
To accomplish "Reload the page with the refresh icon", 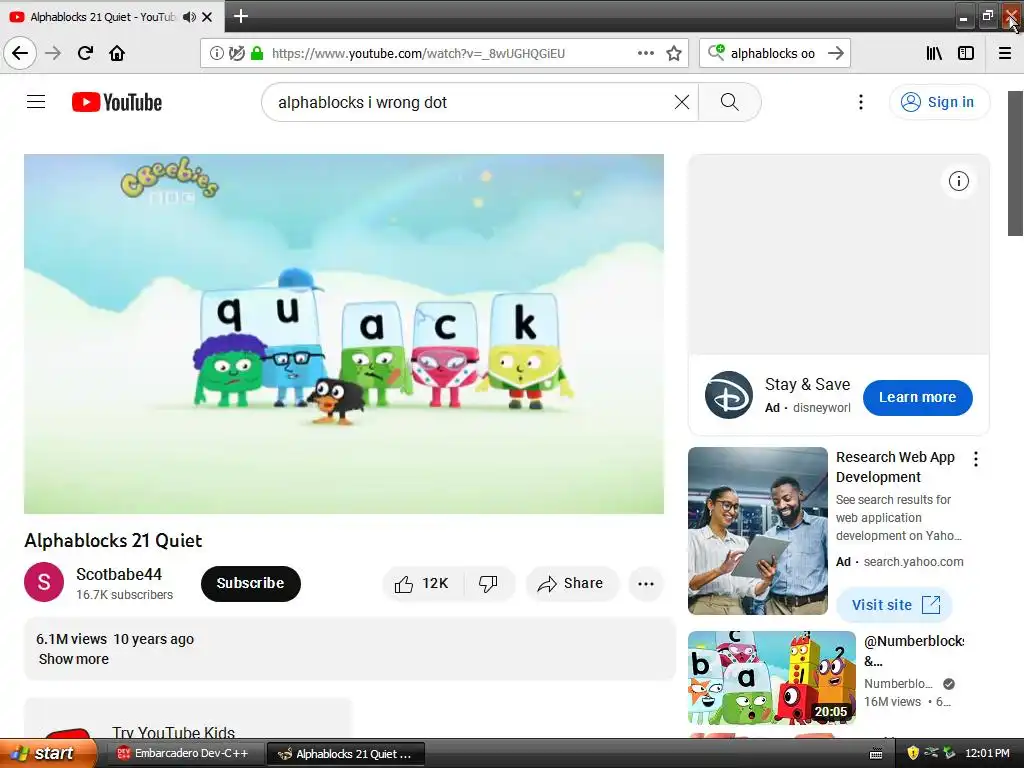I will tap(85, 53).
